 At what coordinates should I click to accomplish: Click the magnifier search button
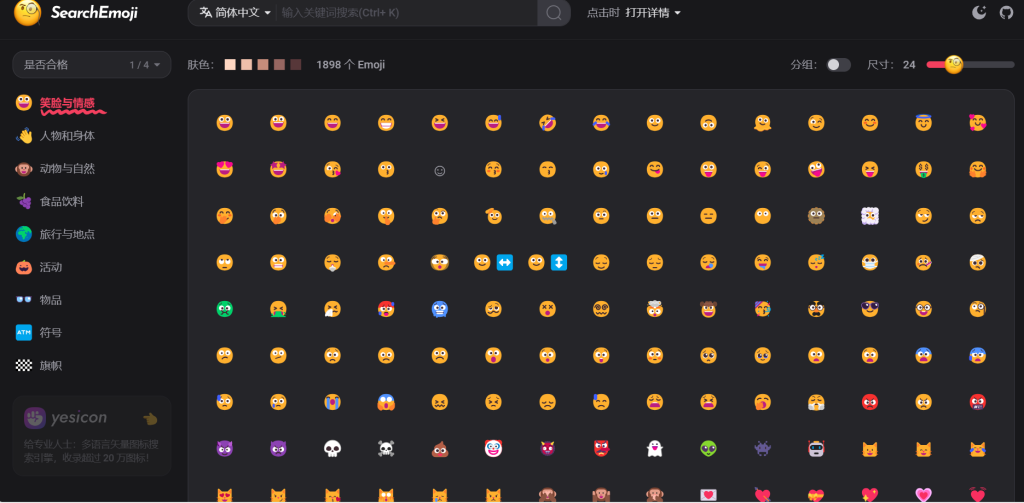(x=554, y=12)
